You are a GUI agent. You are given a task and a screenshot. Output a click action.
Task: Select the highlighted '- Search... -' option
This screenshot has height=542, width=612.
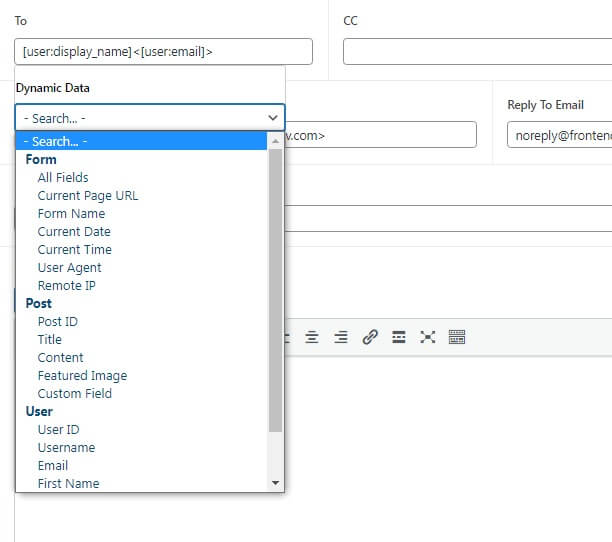click(x=141, y=141)
